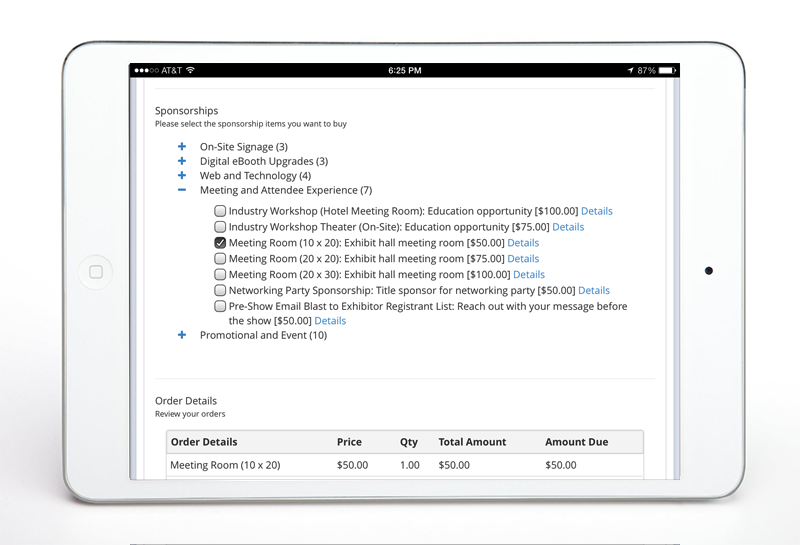Tap the location arrow status icon

click(x=631, y=70)
